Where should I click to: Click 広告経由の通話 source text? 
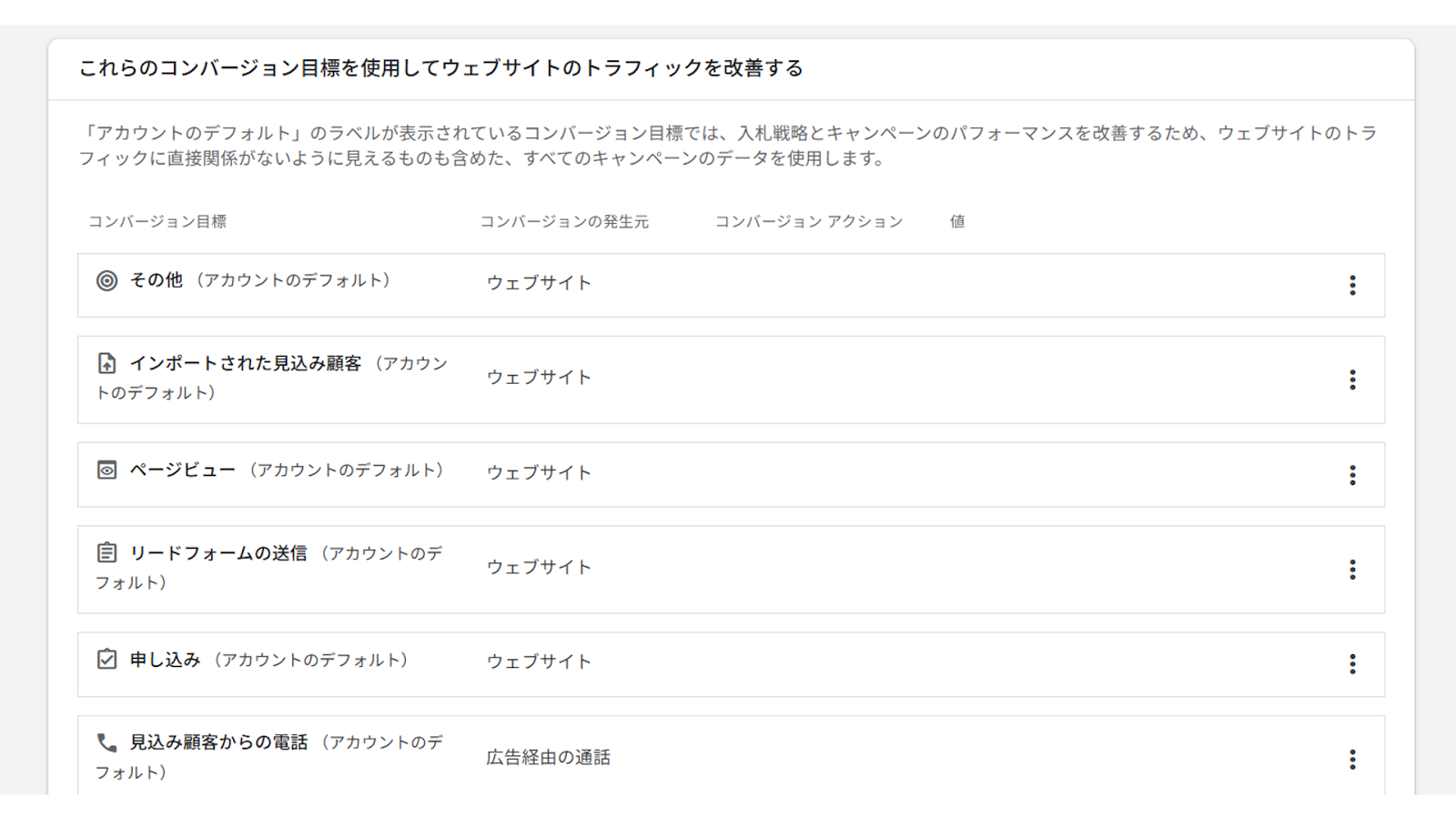point(548,758)
